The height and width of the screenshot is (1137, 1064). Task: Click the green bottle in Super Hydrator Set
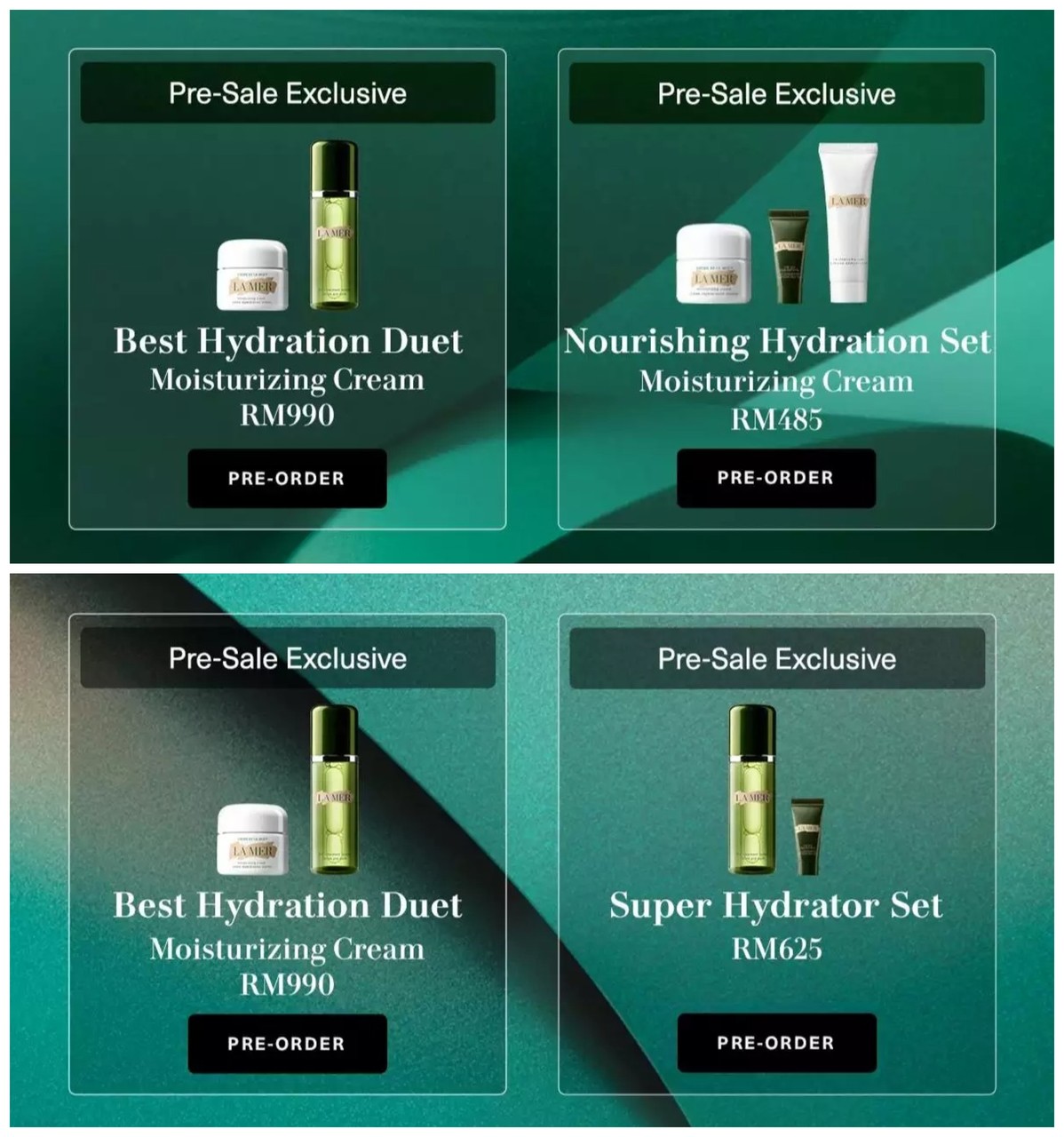[x=752, y=790]
